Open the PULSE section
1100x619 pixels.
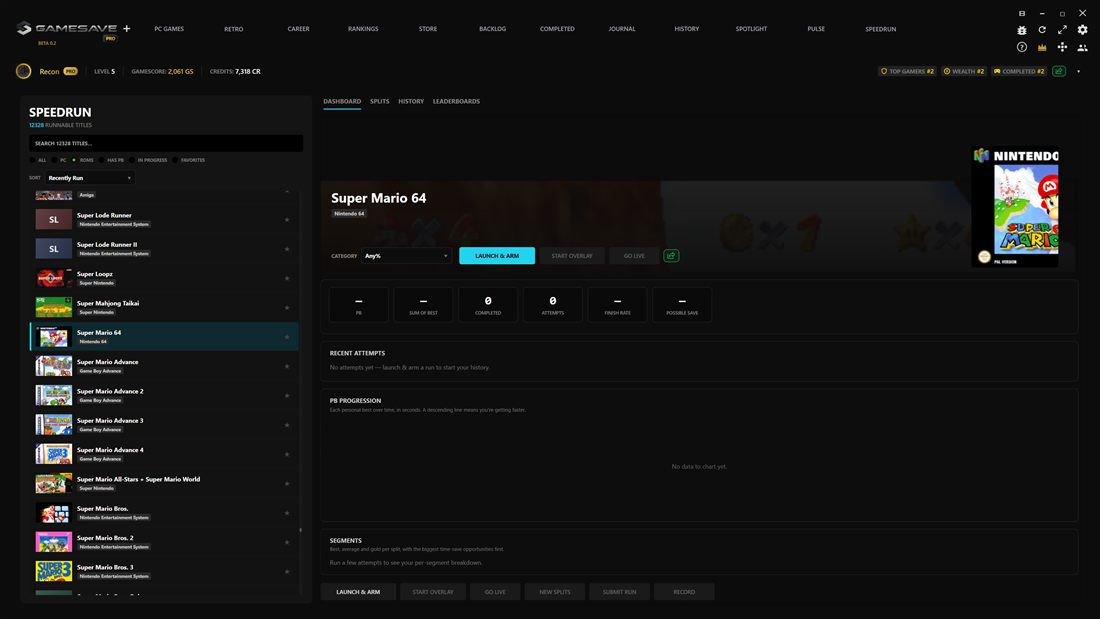coord(816,29)
